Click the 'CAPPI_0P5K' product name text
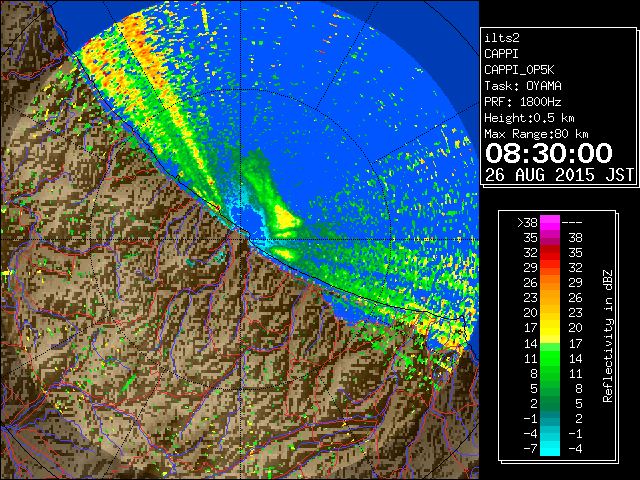The width and height of the screenshot is (640, 480). click(x=519, y=70)
